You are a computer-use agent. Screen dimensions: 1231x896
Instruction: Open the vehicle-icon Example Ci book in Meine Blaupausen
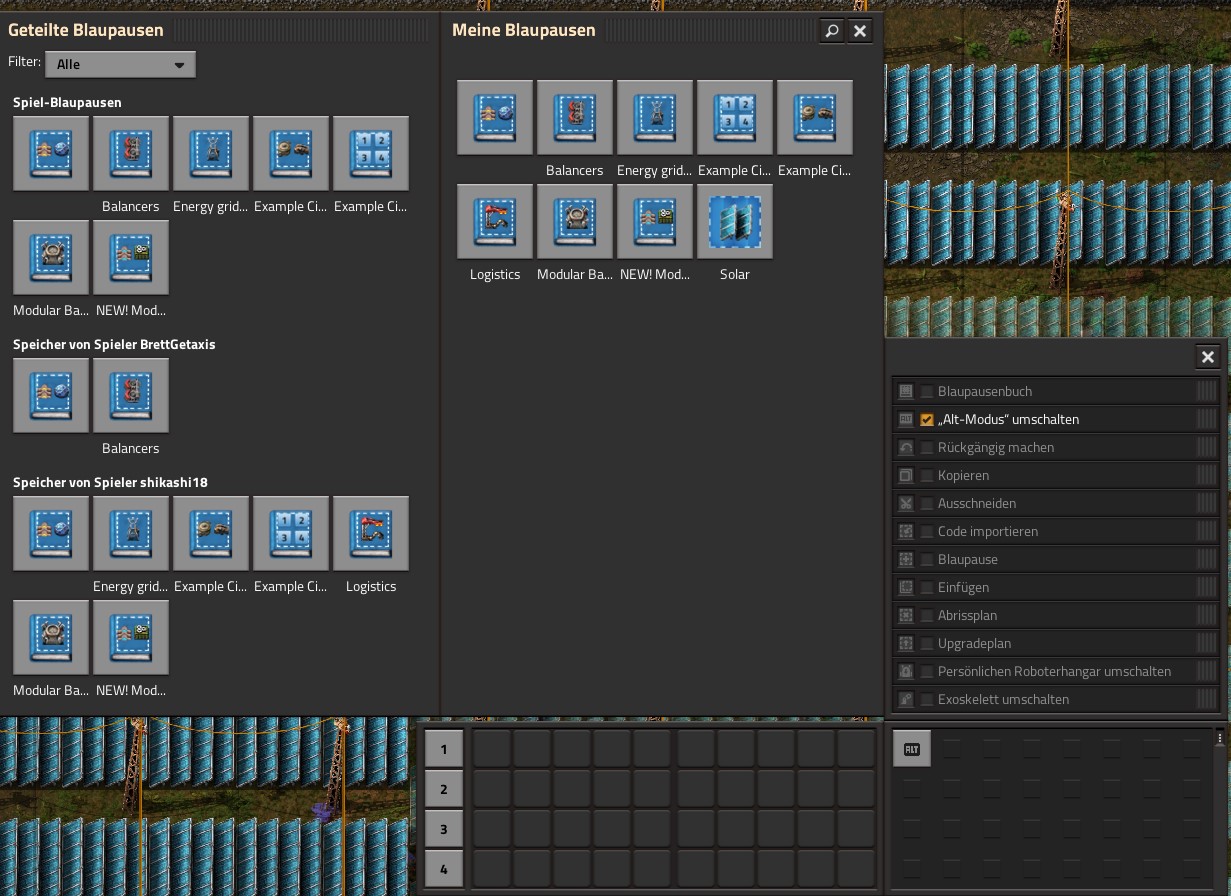click(x=815, y=117)
